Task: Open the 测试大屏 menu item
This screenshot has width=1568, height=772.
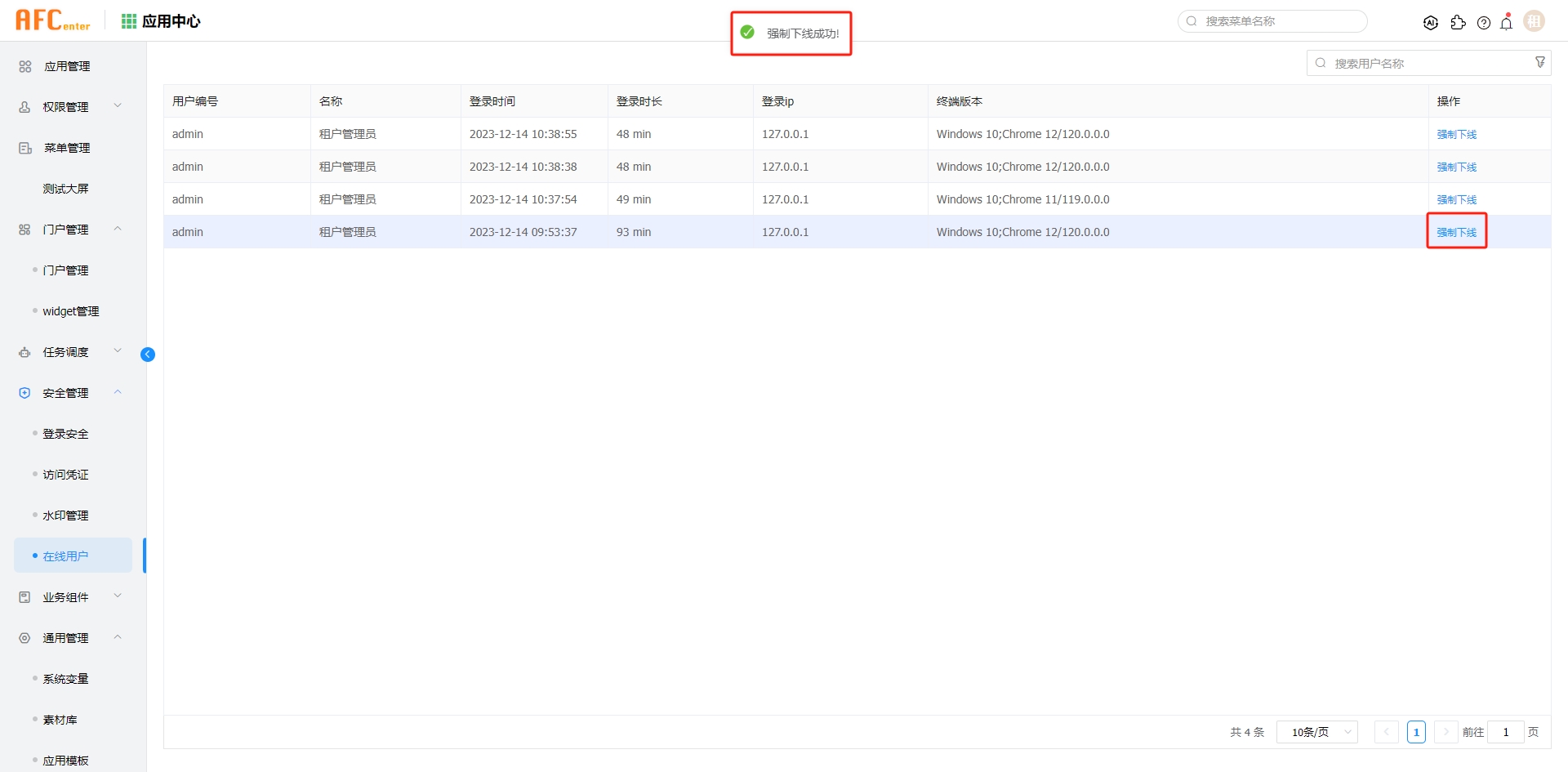Action: tap(65, 188)
